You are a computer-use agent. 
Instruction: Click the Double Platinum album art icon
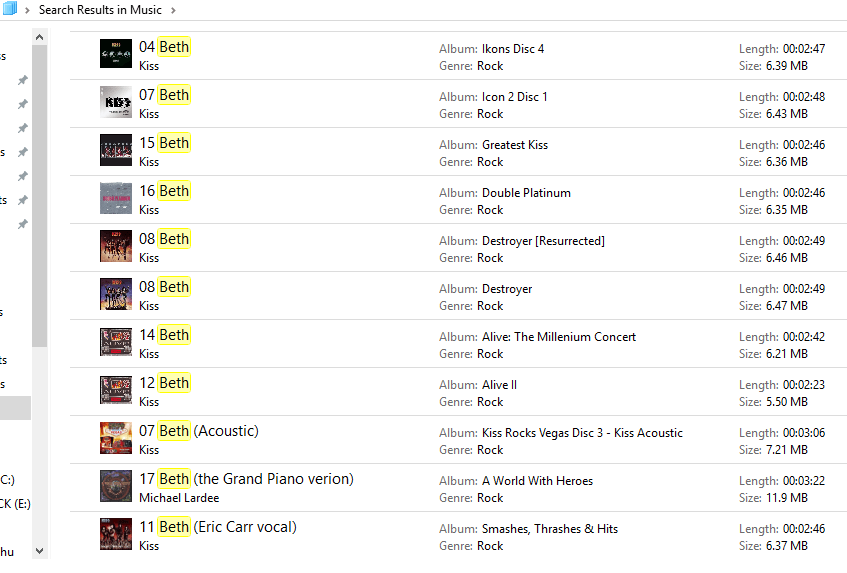[116, 198]
